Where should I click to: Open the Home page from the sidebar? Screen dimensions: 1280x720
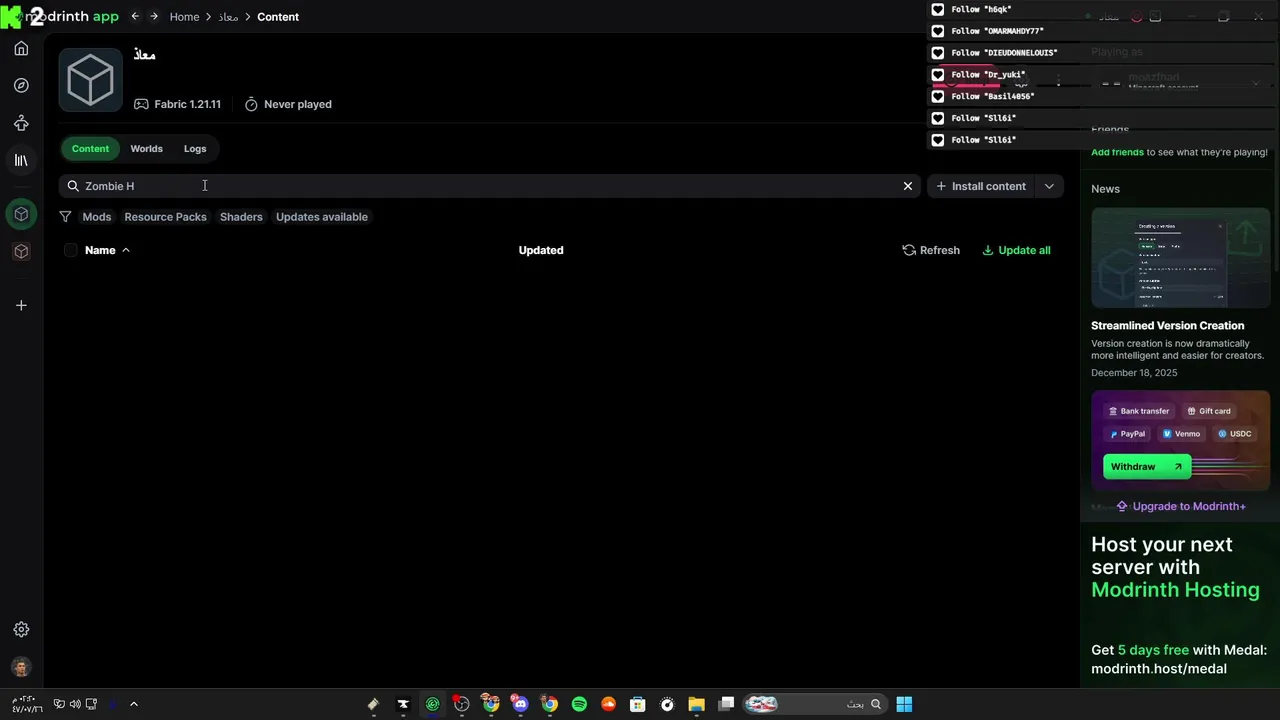[x=21, y=48]
